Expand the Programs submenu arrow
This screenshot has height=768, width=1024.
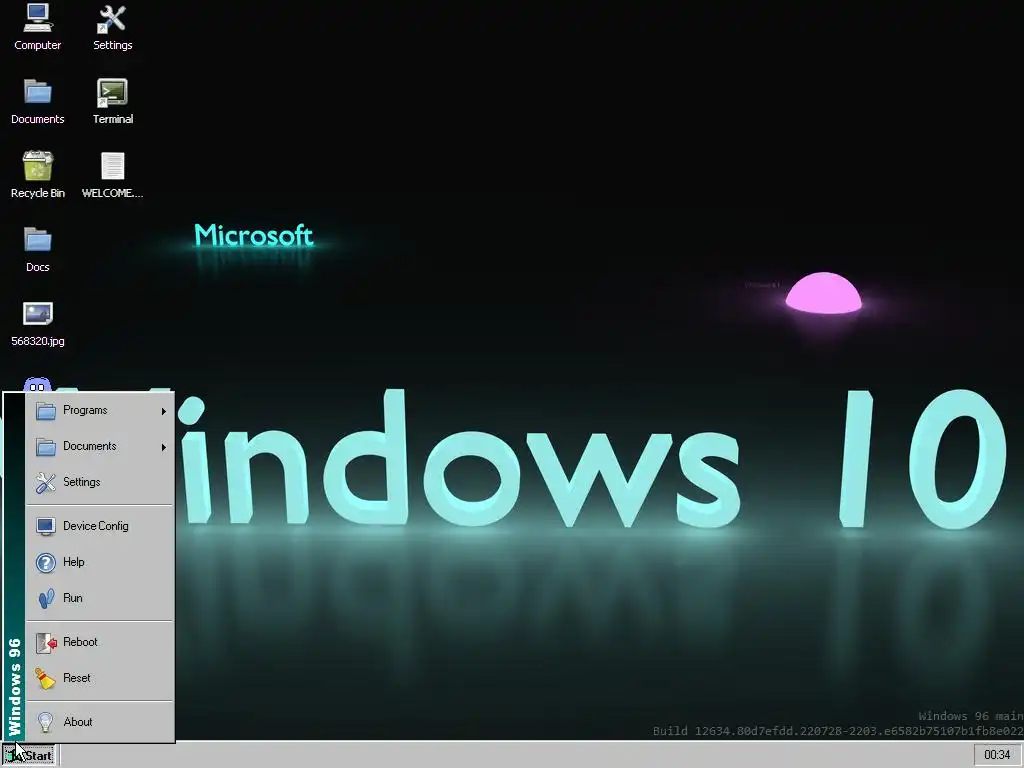point(164,411)
